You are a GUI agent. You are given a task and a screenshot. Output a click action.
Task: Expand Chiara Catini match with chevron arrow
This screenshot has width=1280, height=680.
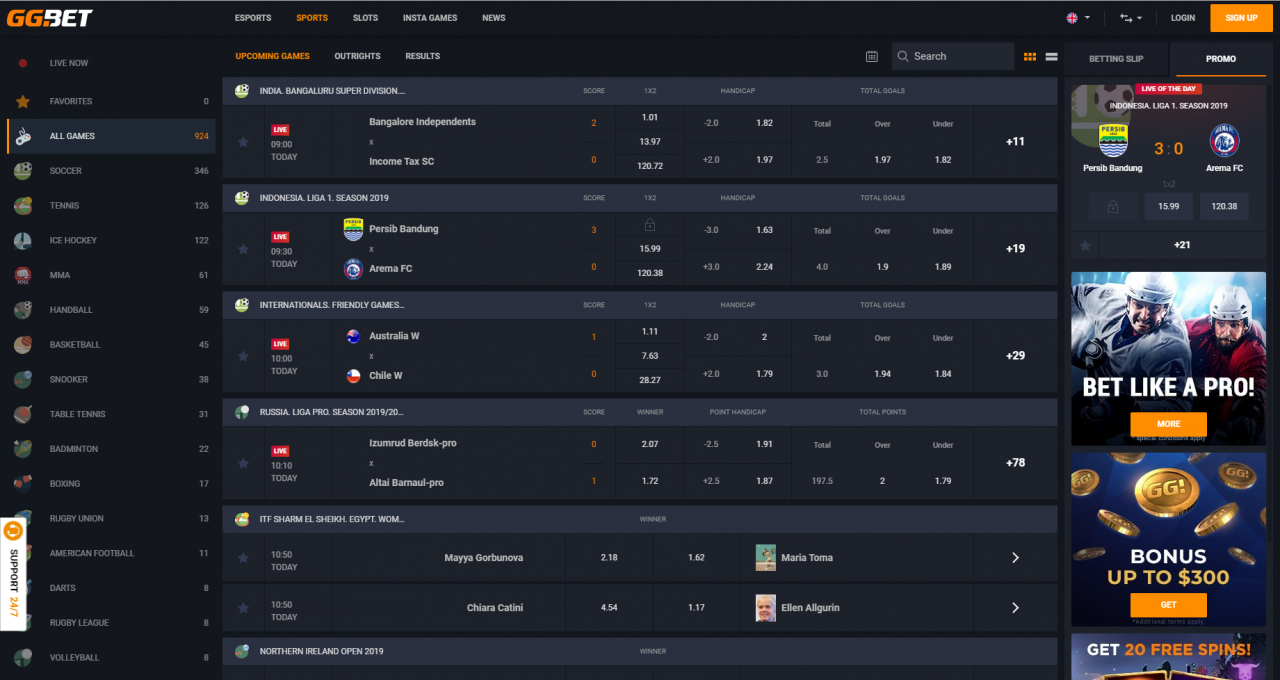[1015, 608]
